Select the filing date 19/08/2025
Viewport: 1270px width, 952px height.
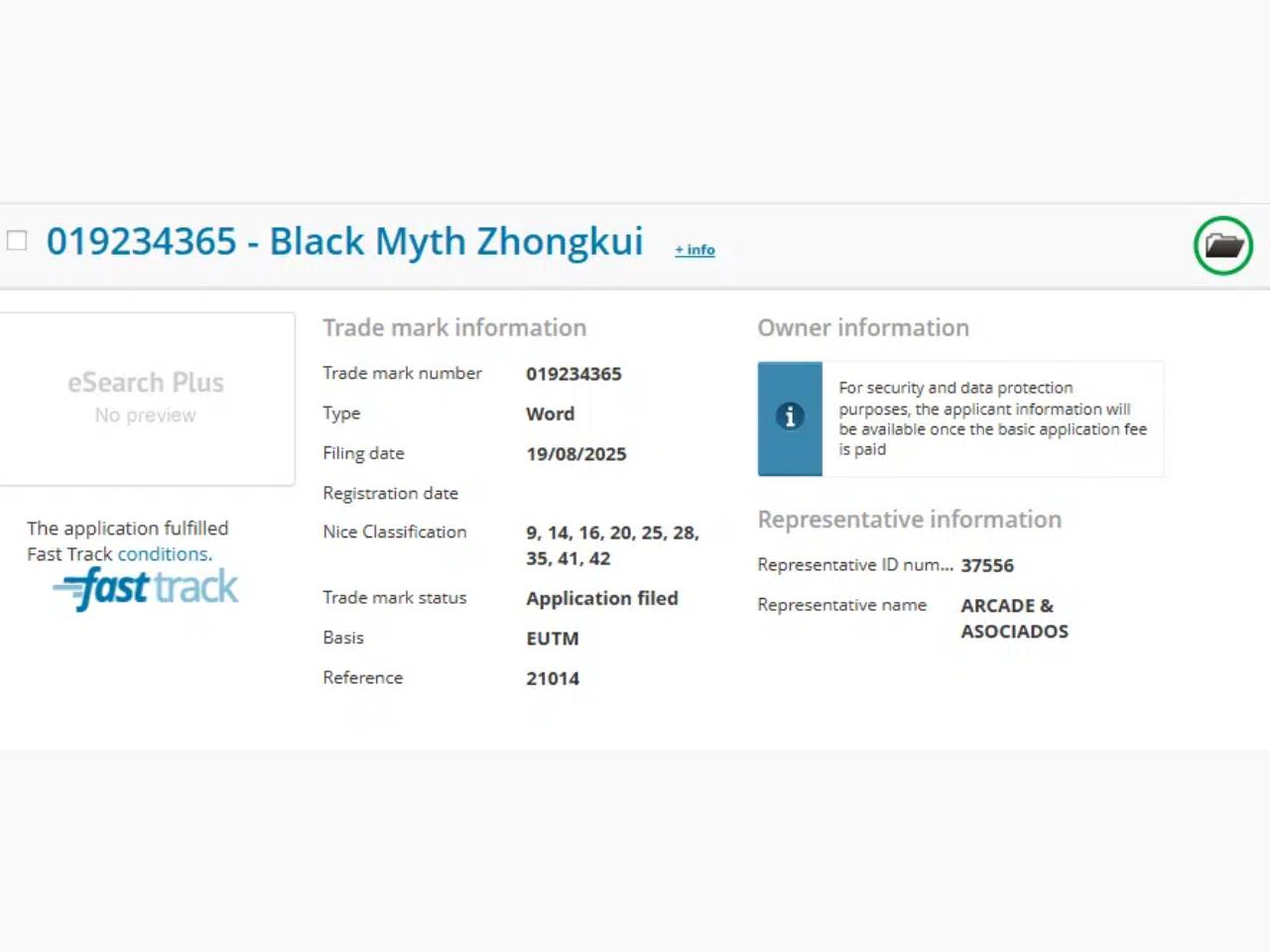point(576,454)
